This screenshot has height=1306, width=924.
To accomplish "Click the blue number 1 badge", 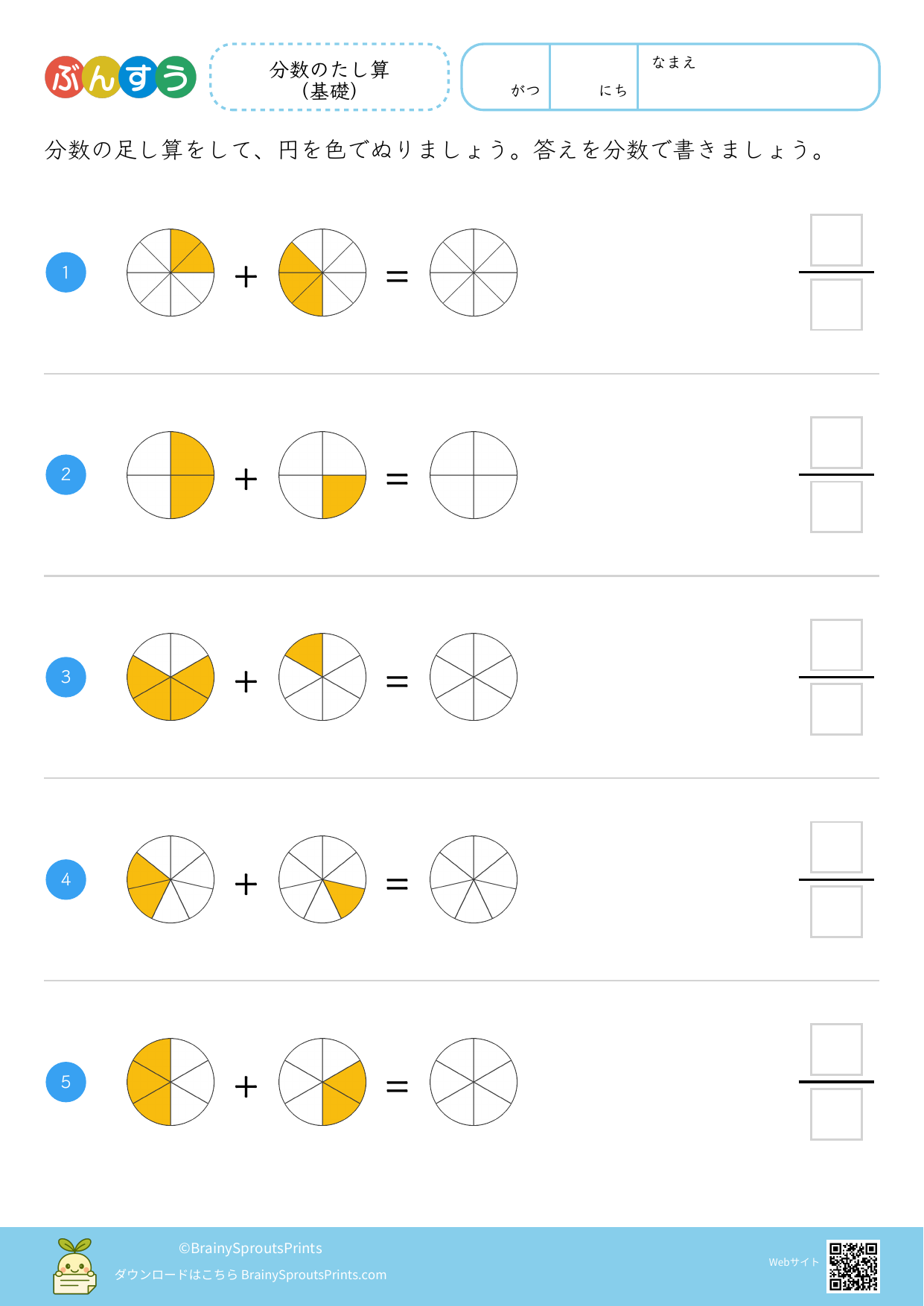I will (66, 273).
